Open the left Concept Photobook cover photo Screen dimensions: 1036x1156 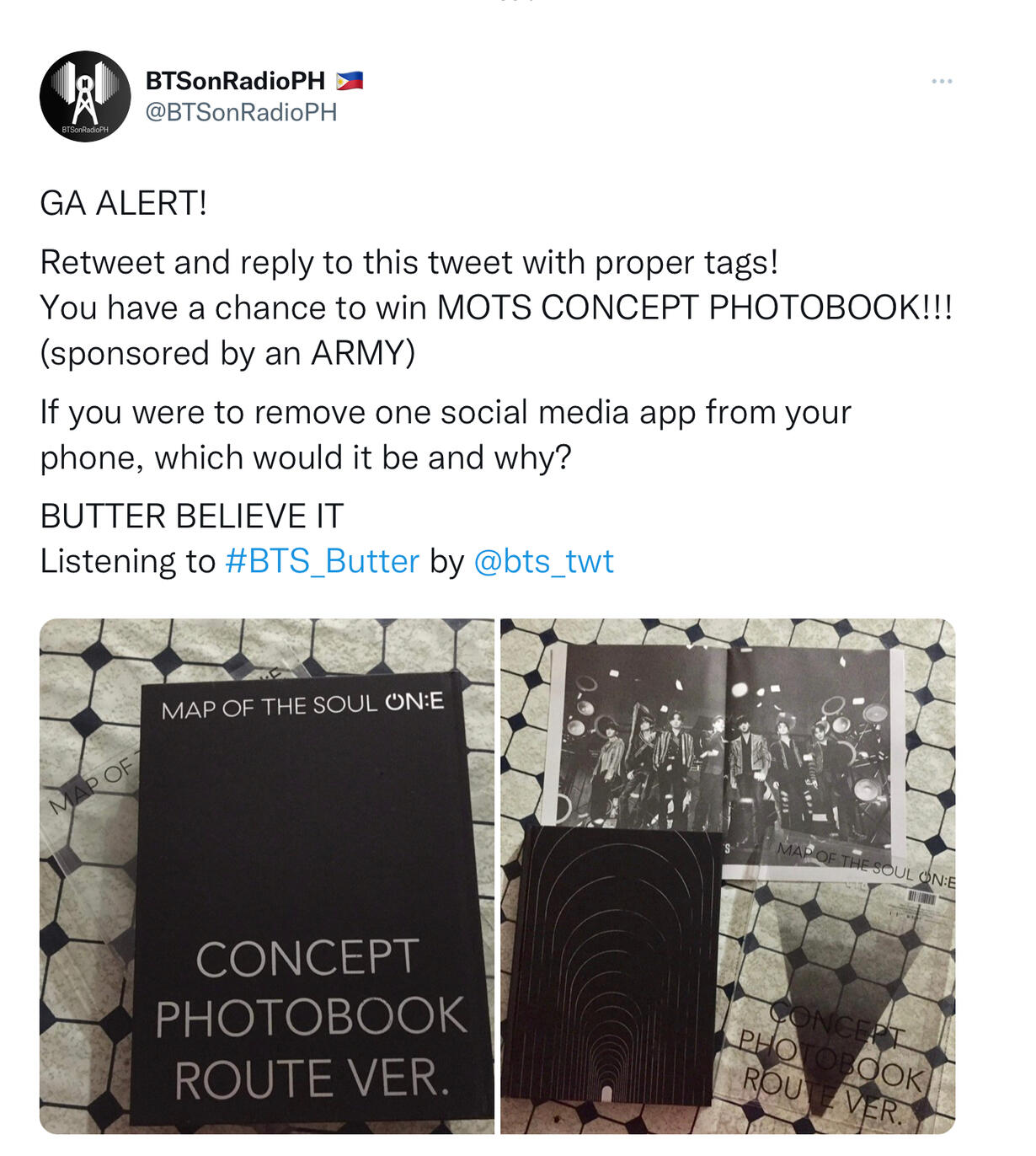pos(267,876)
